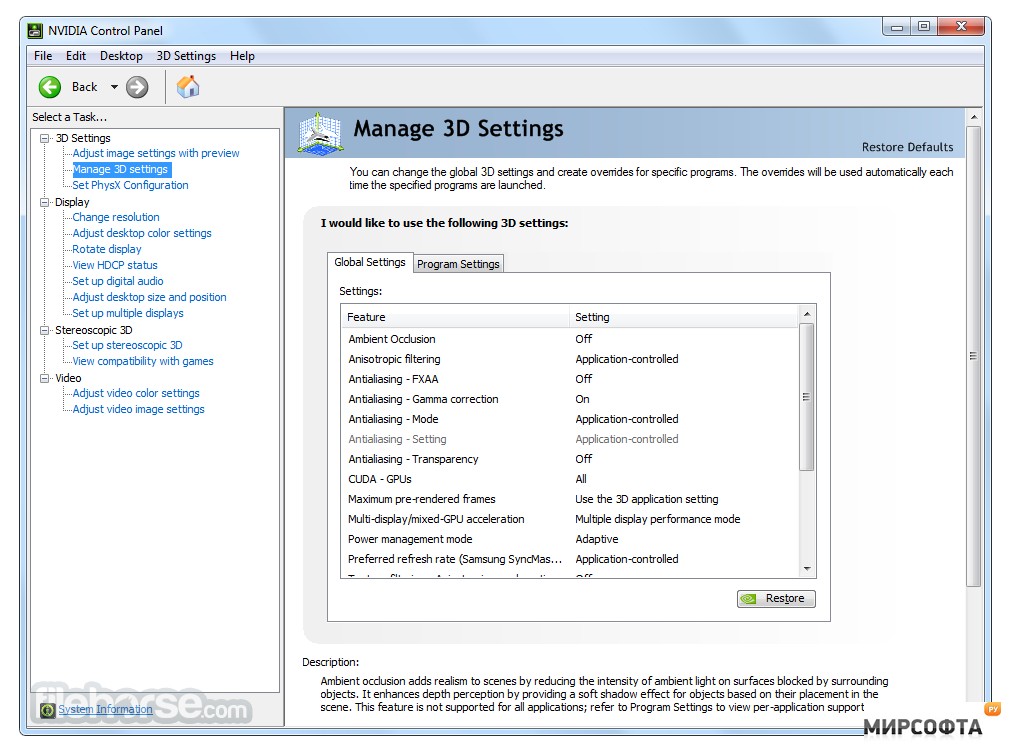This screenshot has height=754, width=1011.
Task: Collapse the 3D Settings tree node
Action: 44,138
